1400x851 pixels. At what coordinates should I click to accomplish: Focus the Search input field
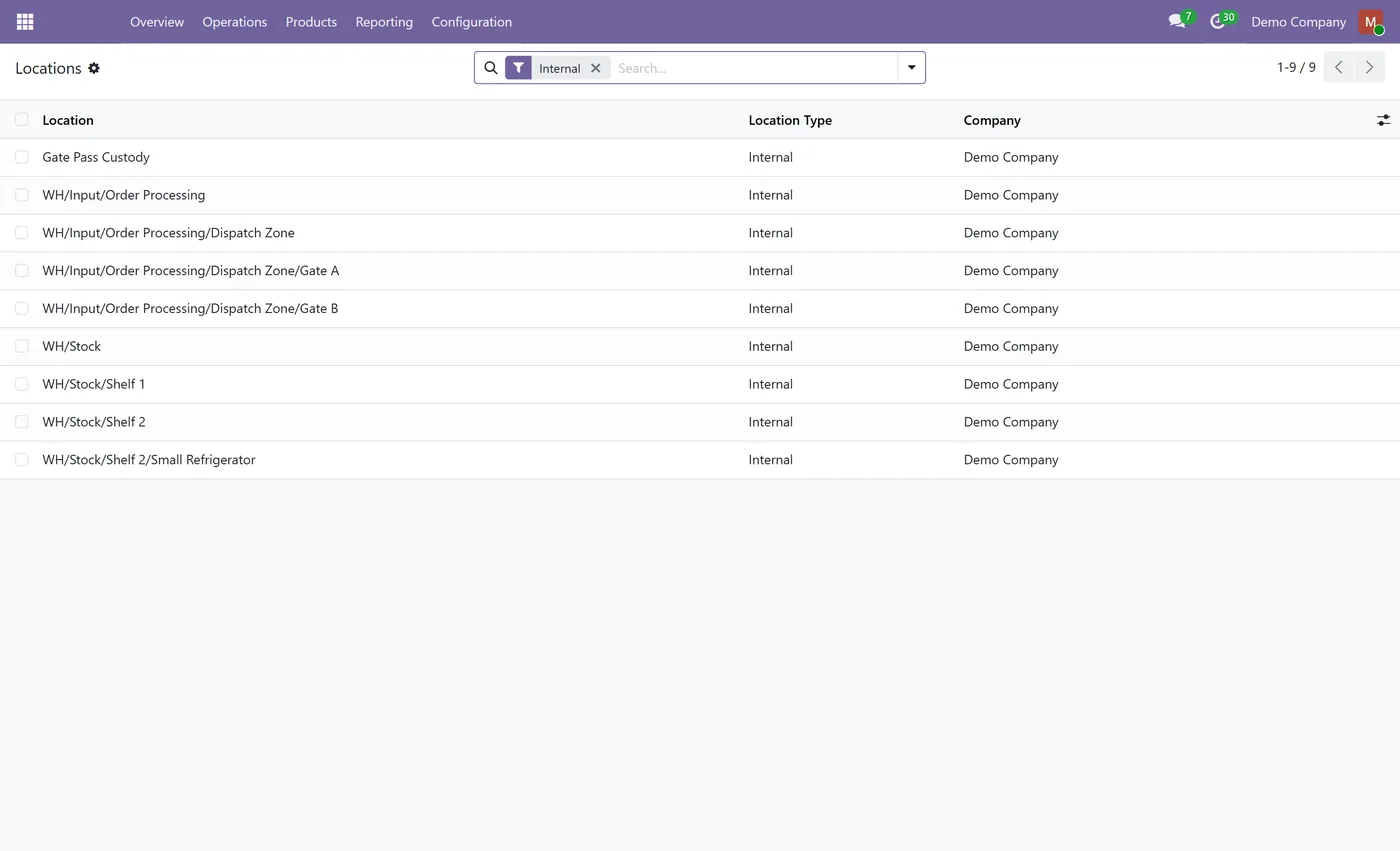click(755, 68)
